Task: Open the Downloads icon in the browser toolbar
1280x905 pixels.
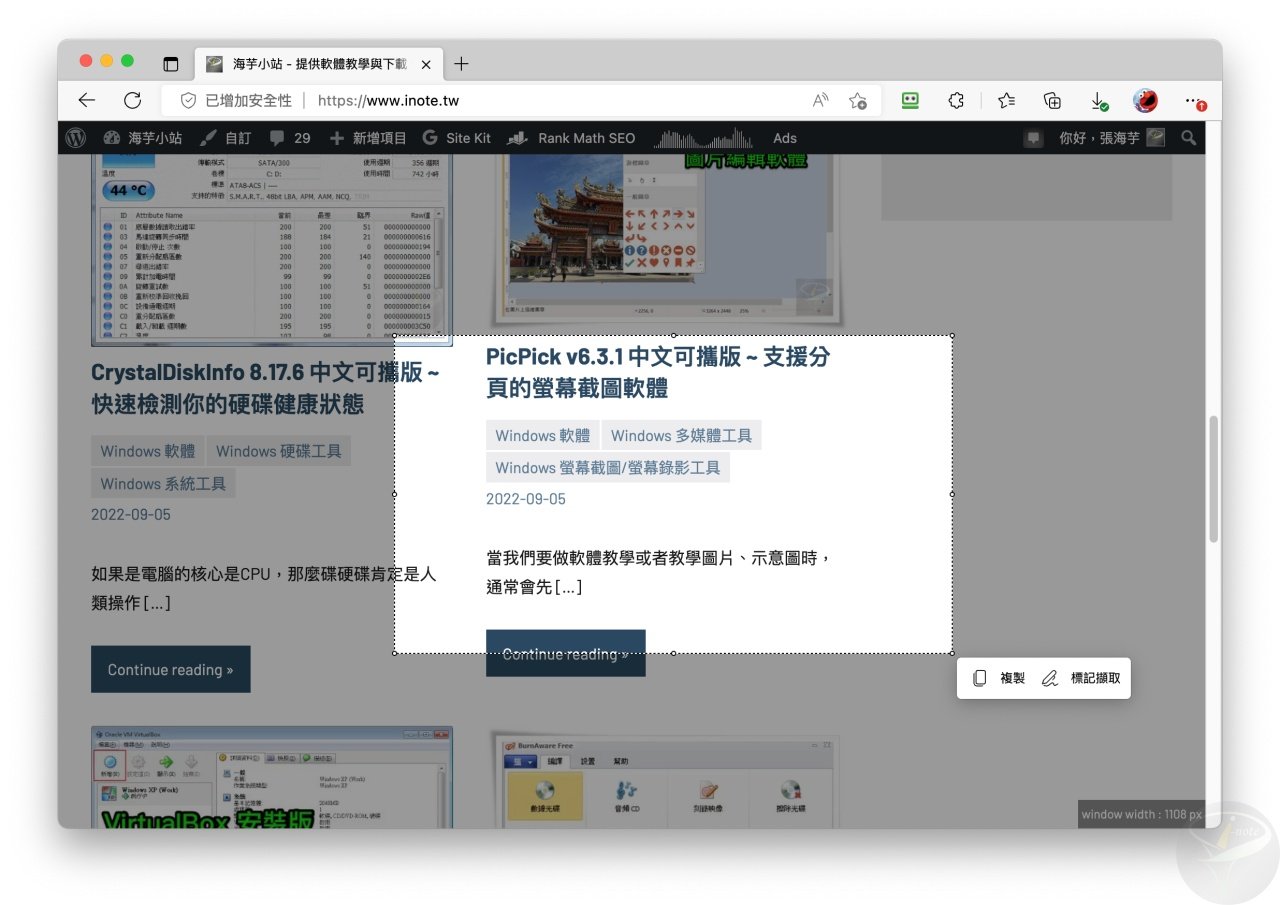Action: [1099, 100]
